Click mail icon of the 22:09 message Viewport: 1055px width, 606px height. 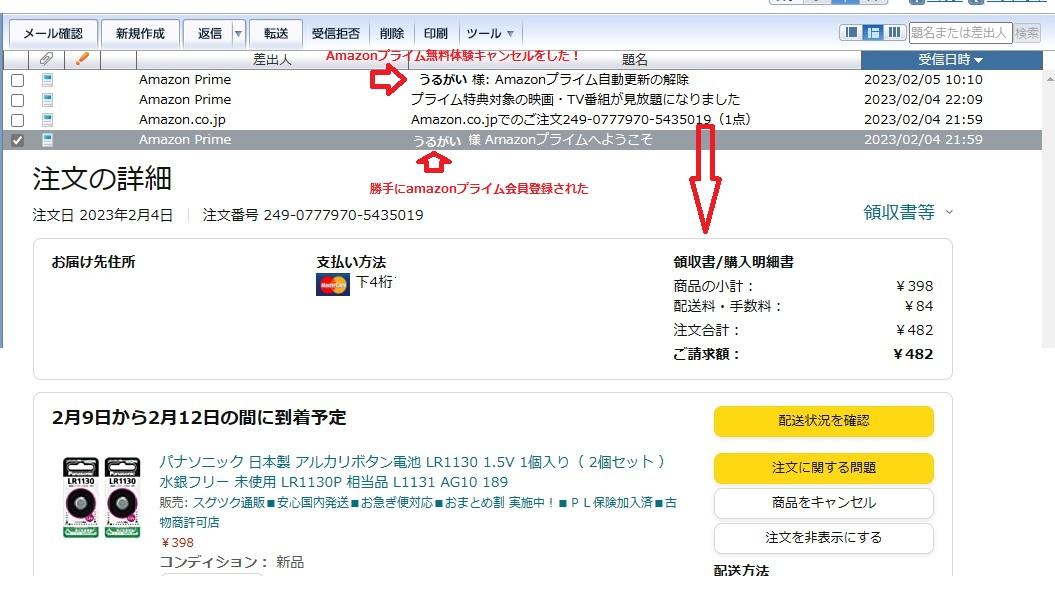[47, 100]
